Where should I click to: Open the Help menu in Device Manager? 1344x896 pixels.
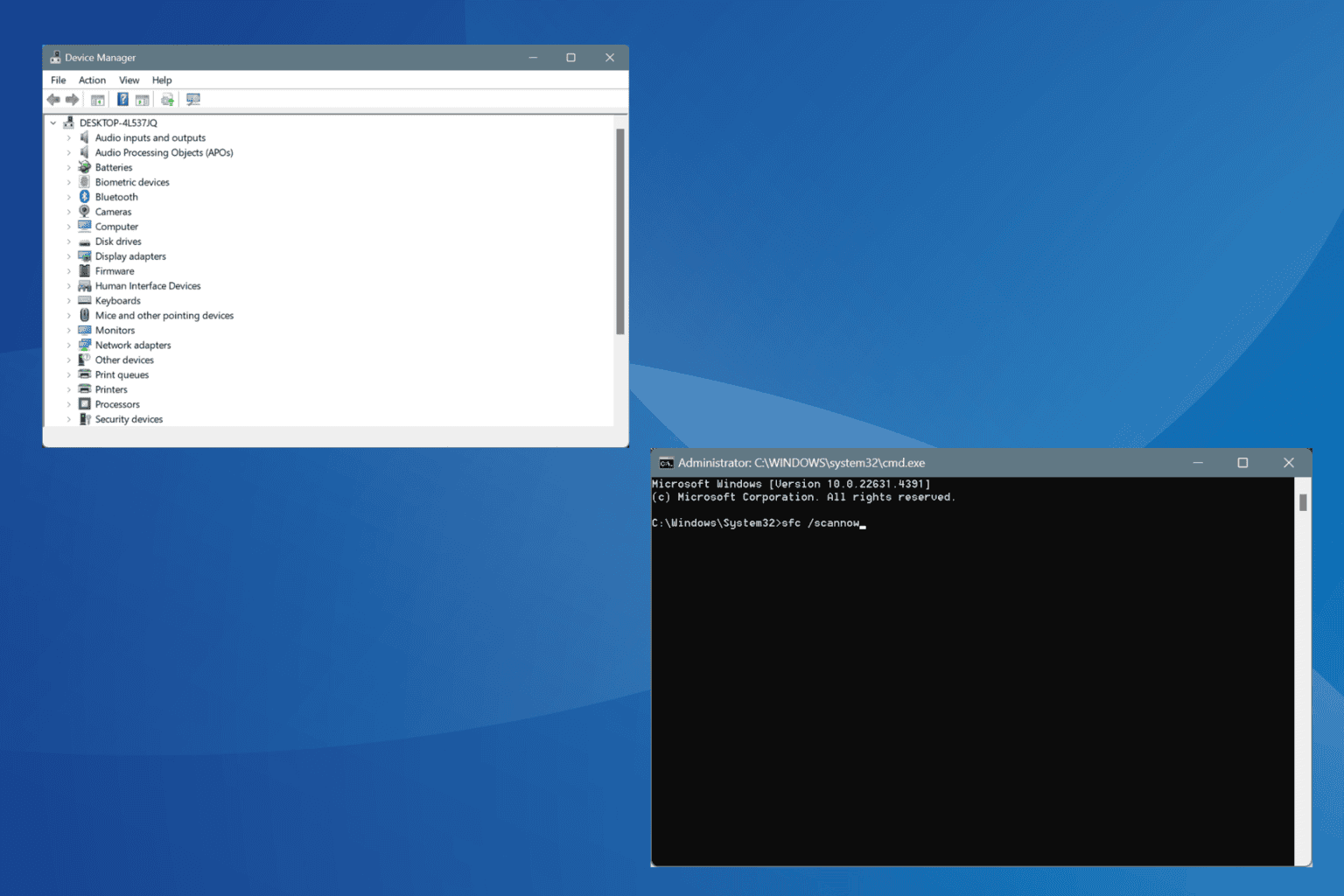tap(162, 80)
